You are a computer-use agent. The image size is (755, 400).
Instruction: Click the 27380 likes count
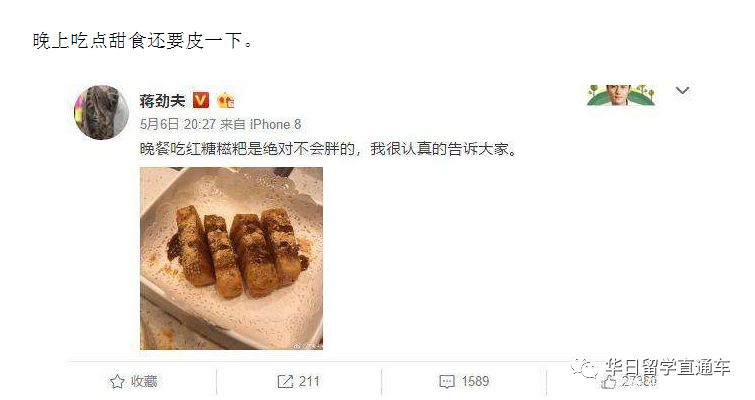coord(639,381)
